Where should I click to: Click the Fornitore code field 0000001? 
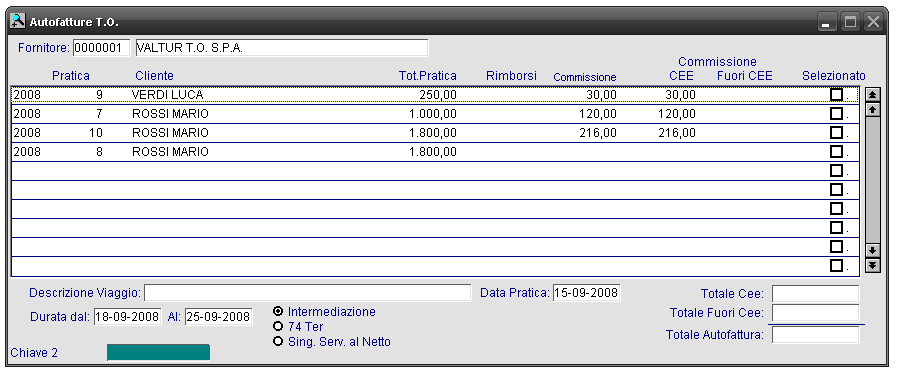(x=102, y=48)
